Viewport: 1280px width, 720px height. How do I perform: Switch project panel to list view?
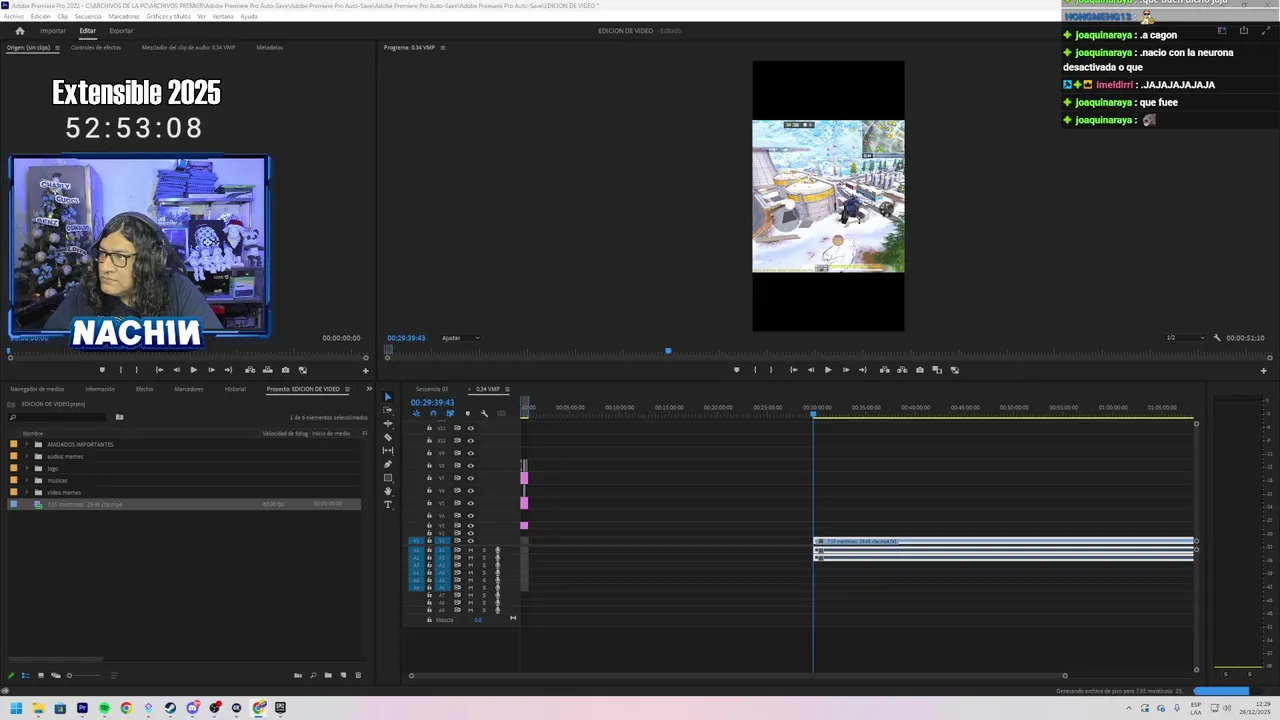pyautogui.click(x=26, y=675)
